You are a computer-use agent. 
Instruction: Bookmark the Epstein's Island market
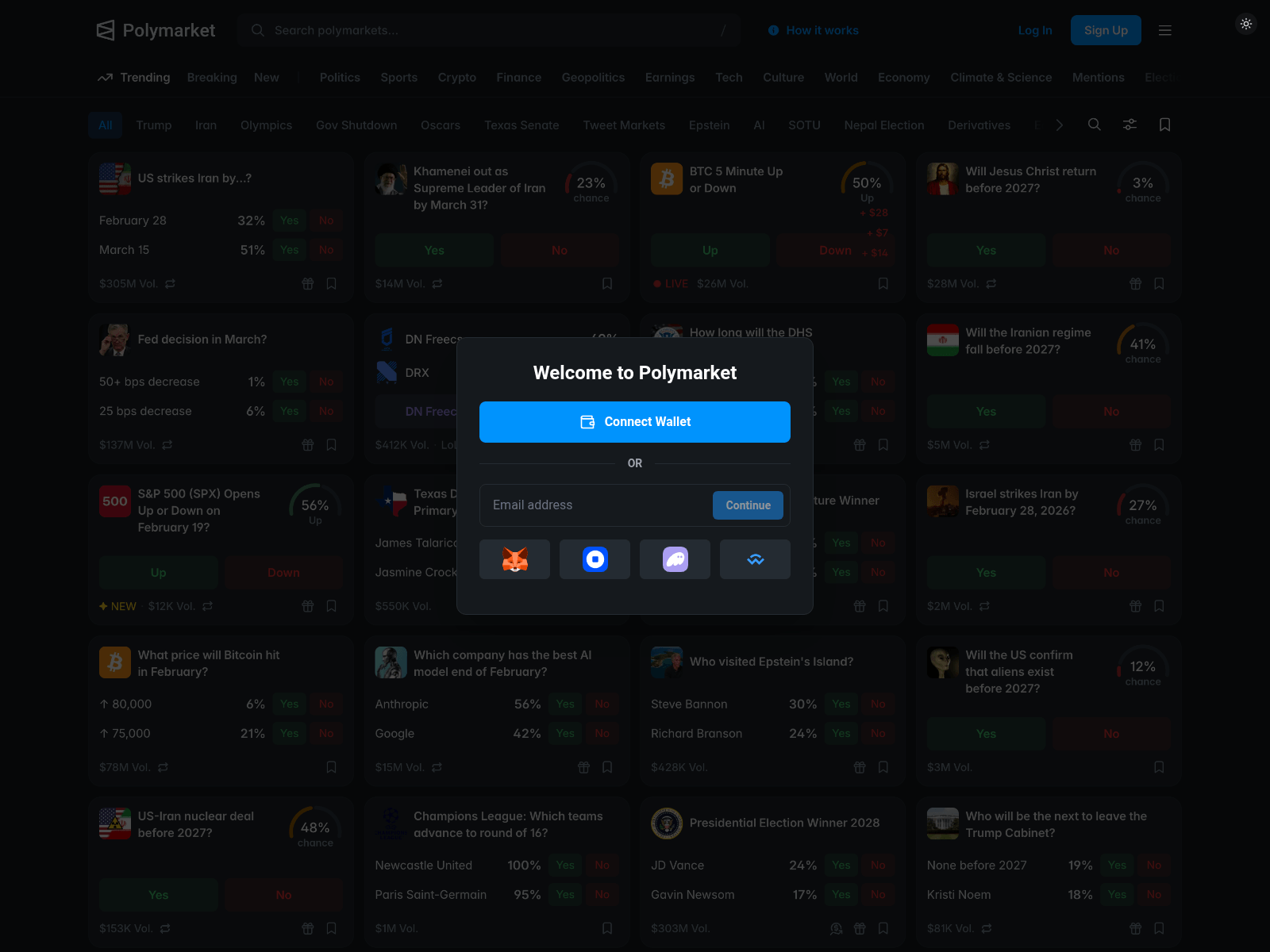pos(883,766)
